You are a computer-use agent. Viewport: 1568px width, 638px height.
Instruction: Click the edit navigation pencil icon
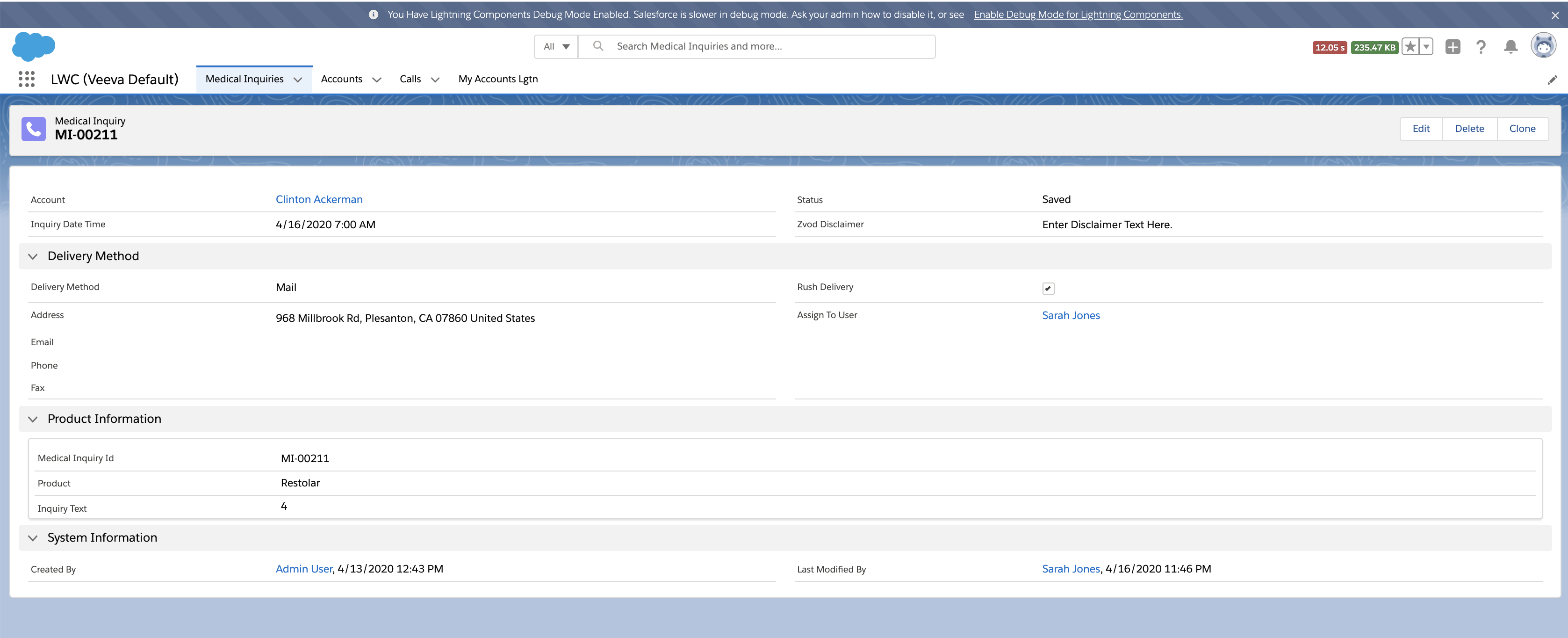[x=1552, y=80]
